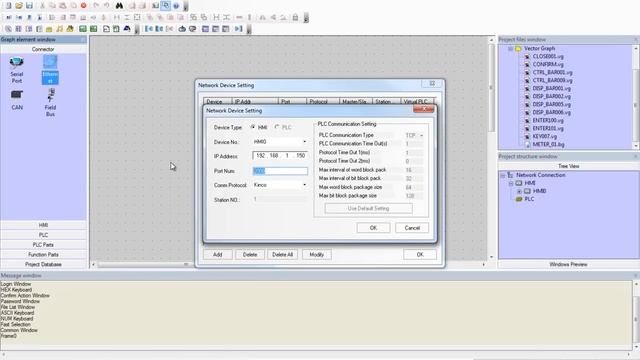Click the Network Connection tree icon
The height and width of the screenshot is (360, 640).
[x=510, y=175]
